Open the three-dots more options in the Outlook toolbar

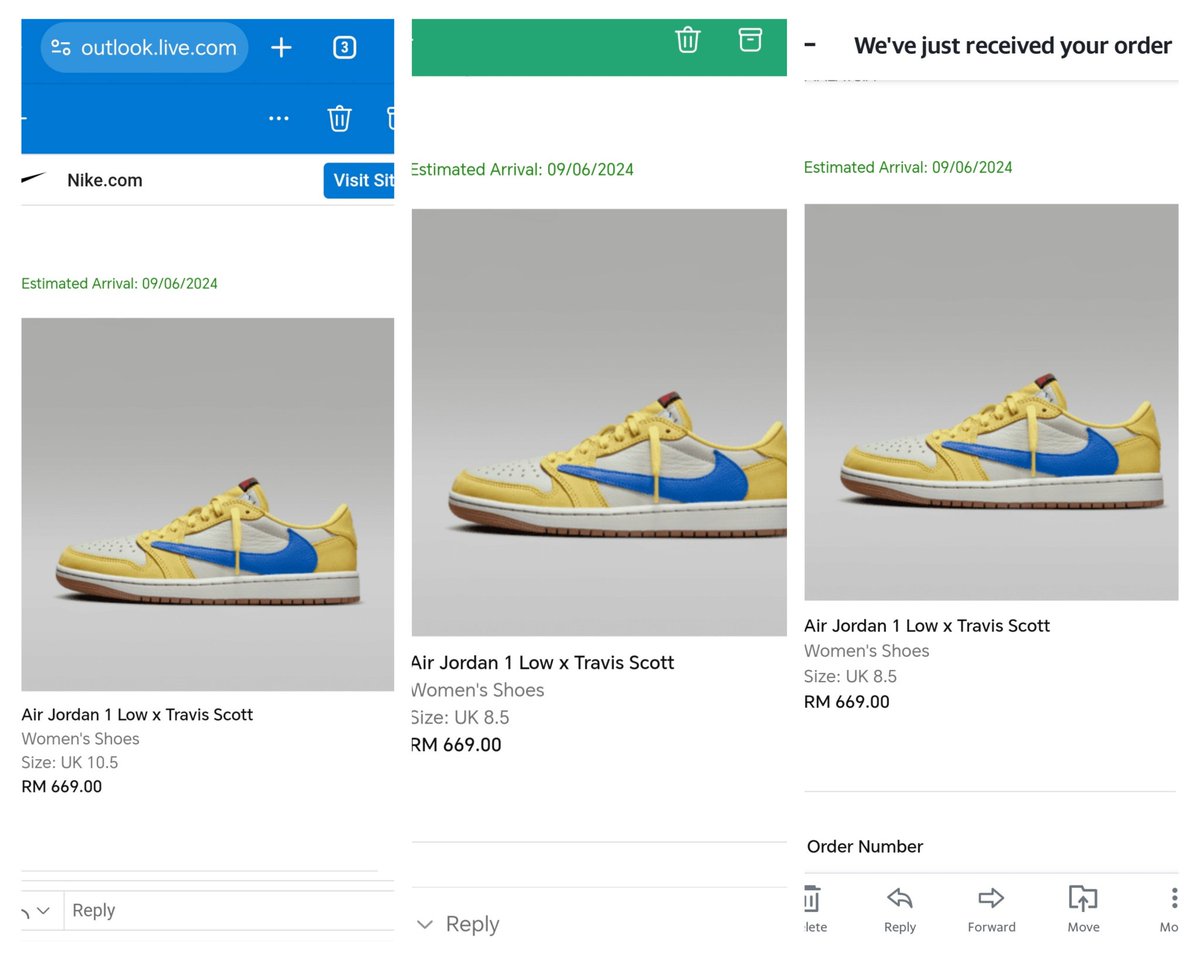[x=279, y=119]
